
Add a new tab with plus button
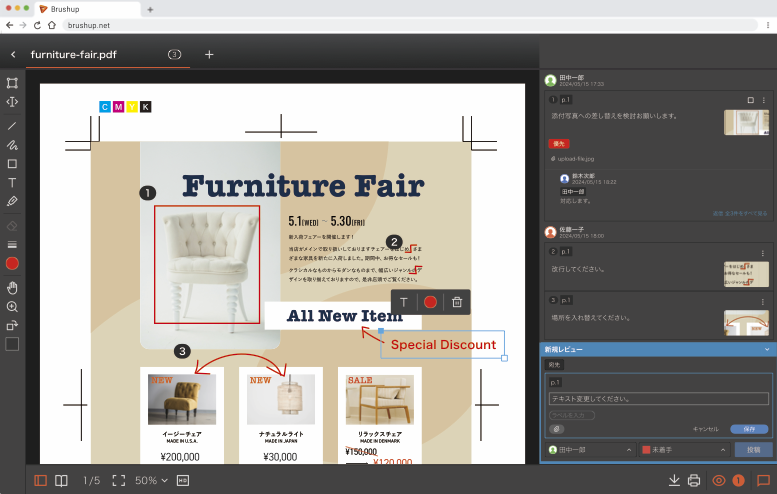coord(209,54)
